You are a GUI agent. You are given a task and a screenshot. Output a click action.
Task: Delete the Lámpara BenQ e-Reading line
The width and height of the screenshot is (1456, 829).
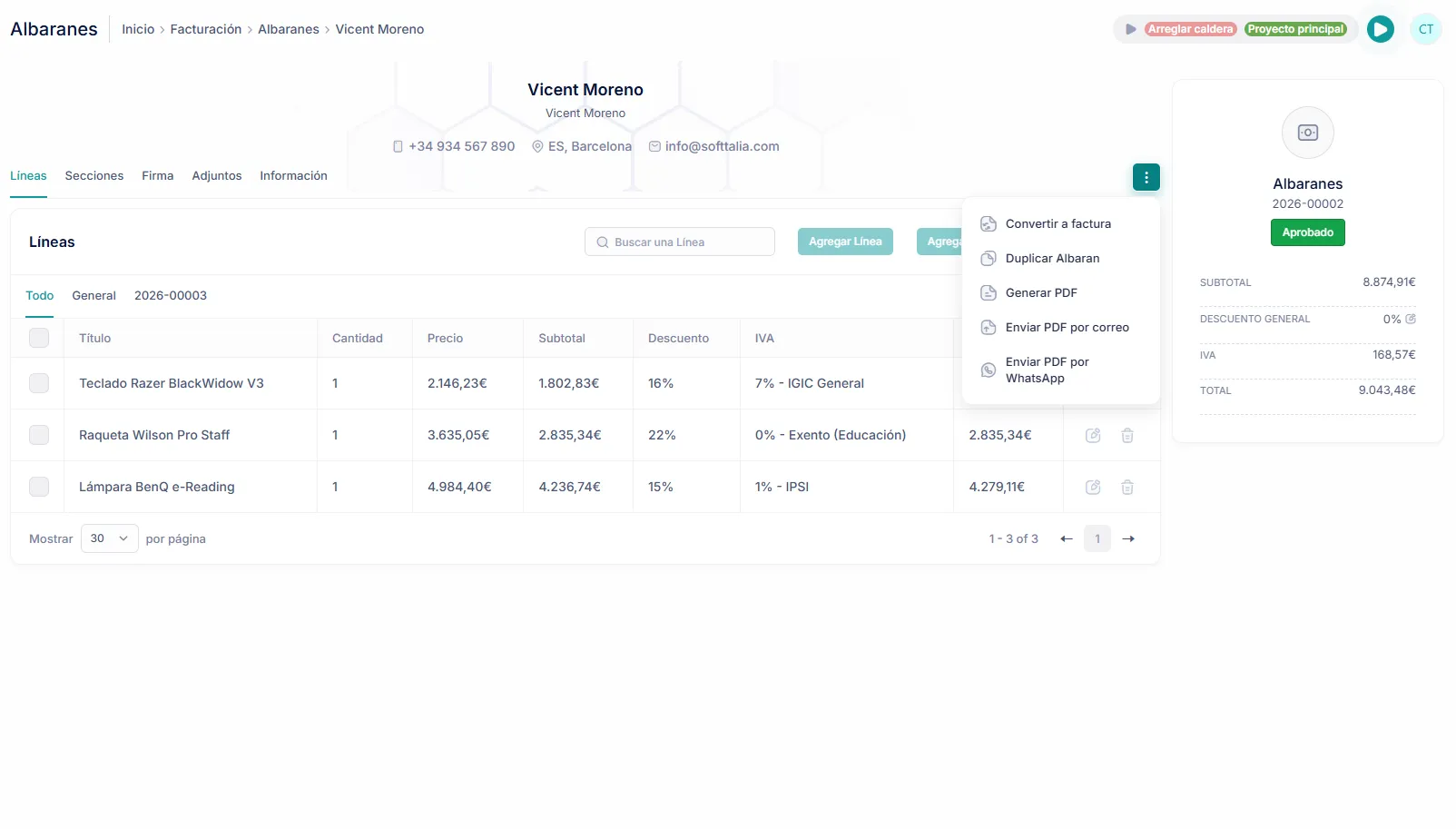(x=1126, y=488)
